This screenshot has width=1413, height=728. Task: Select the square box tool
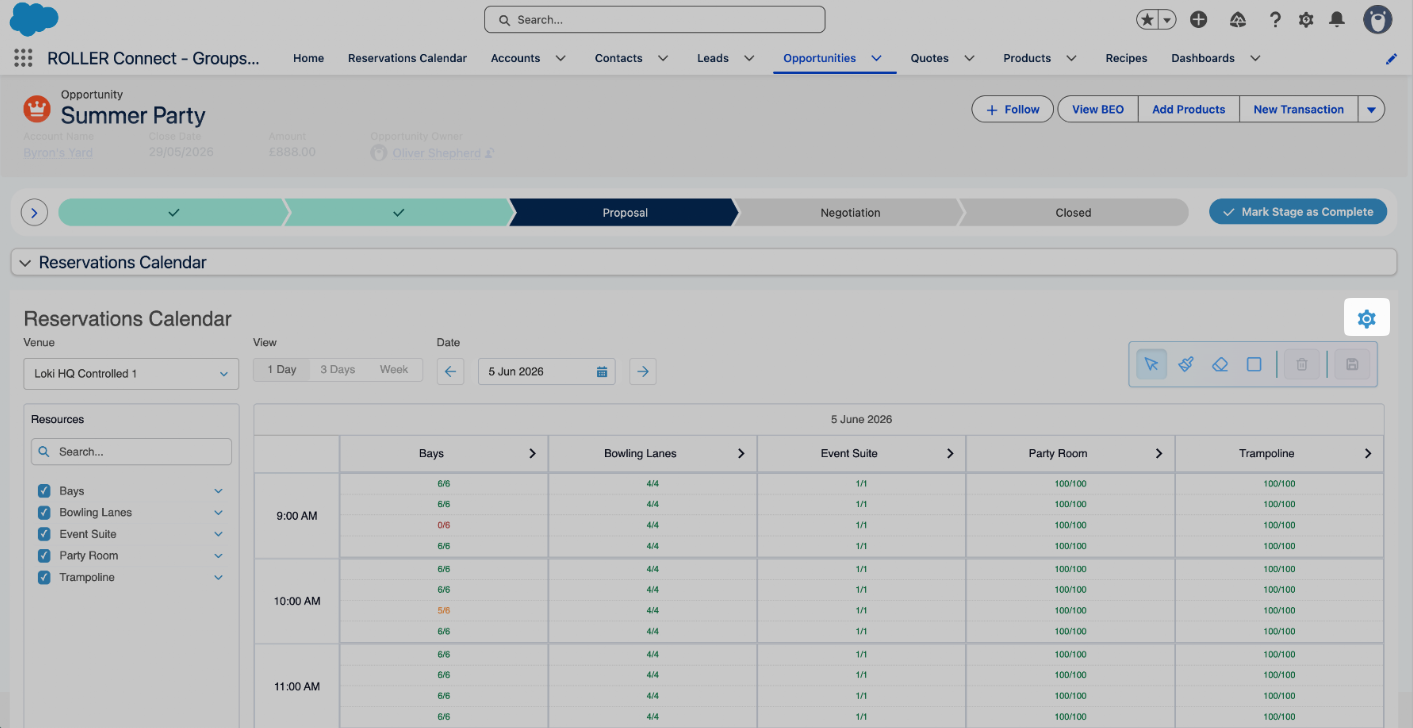(1254, 365)
